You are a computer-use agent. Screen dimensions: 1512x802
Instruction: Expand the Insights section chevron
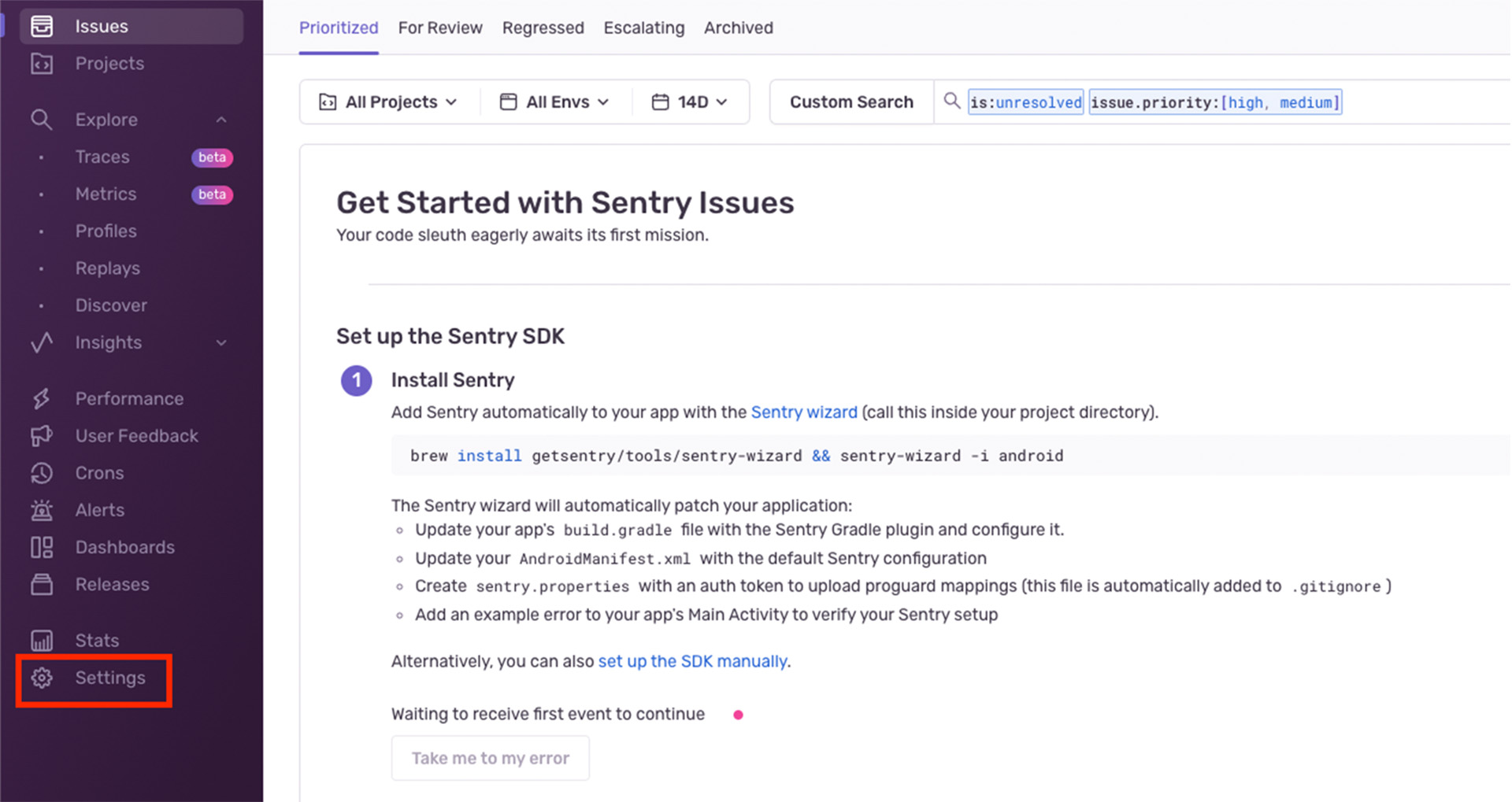pyautogui.click(x=221, y=343)
